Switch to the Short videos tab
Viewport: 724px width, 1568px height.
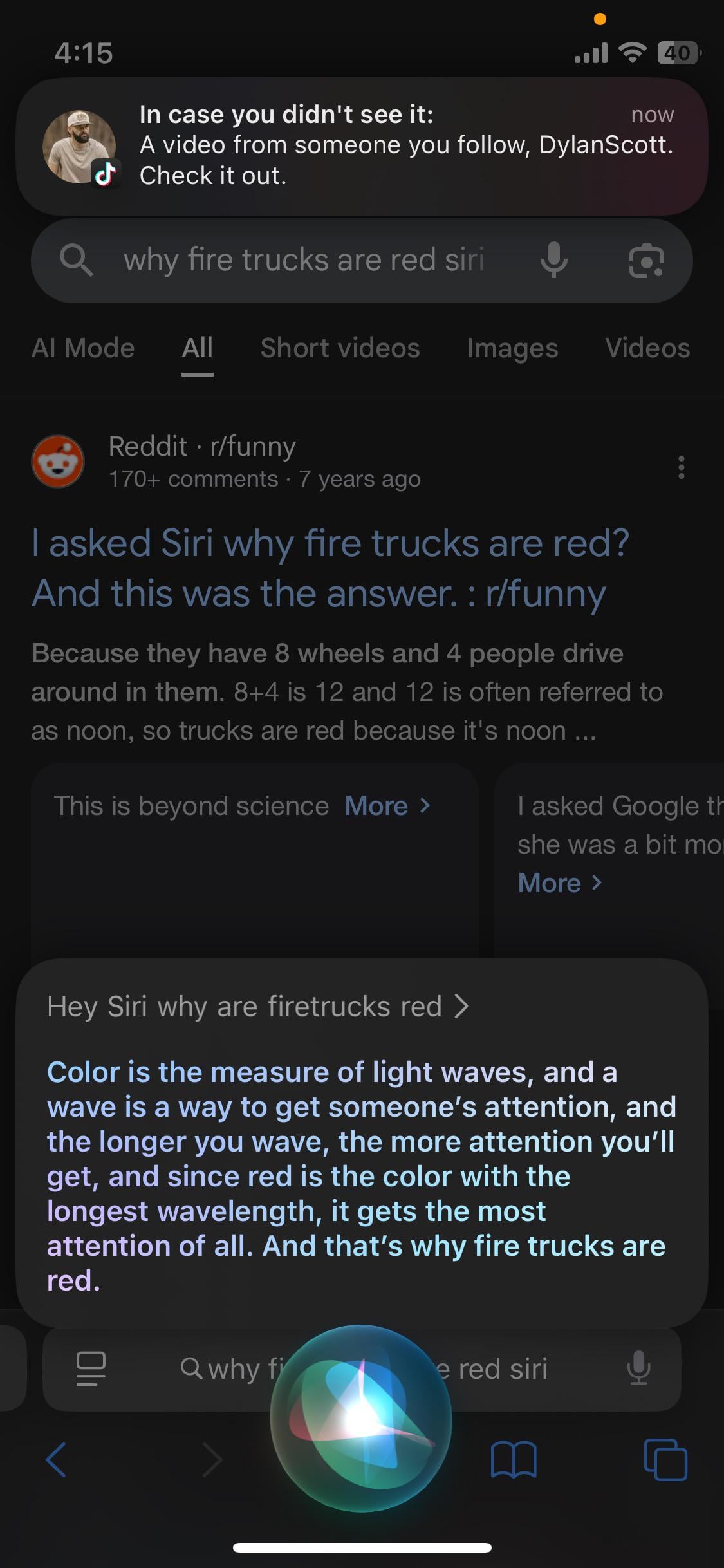340,348
